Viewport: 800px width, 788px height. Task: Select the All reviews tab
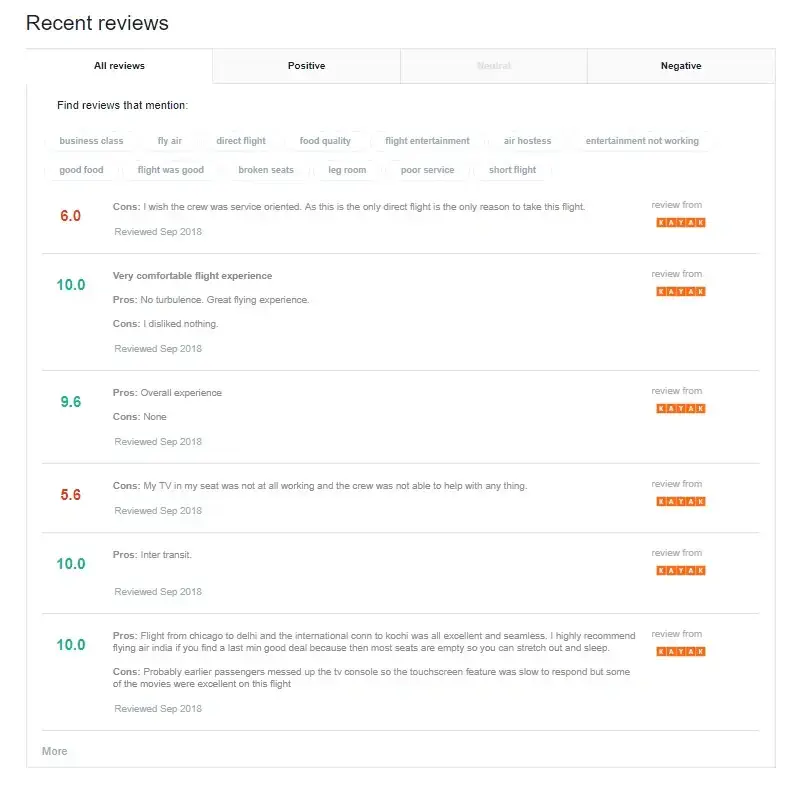119,66
